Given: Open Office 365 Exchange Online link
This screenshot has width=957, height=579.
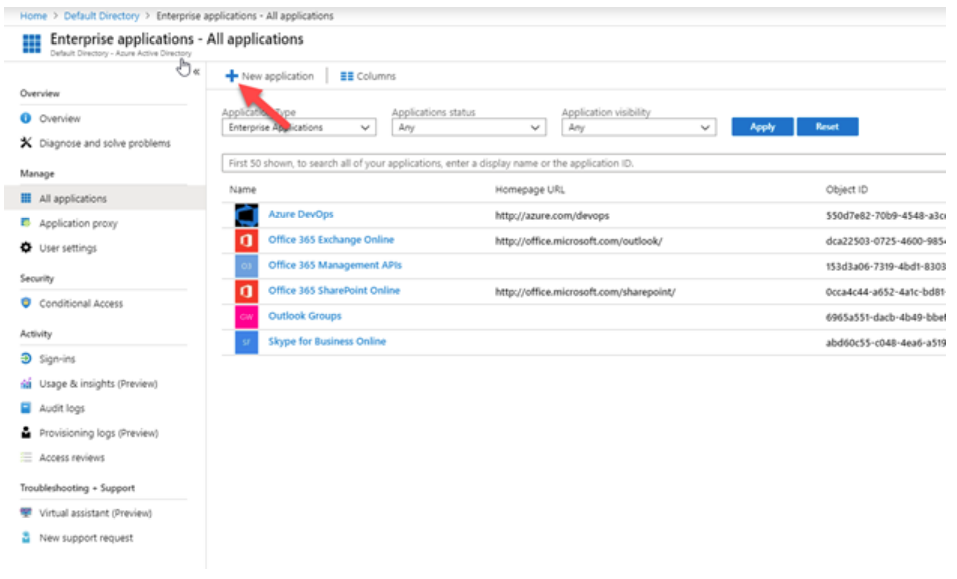Looking at the screenshot, I should [x=331, y=240].
